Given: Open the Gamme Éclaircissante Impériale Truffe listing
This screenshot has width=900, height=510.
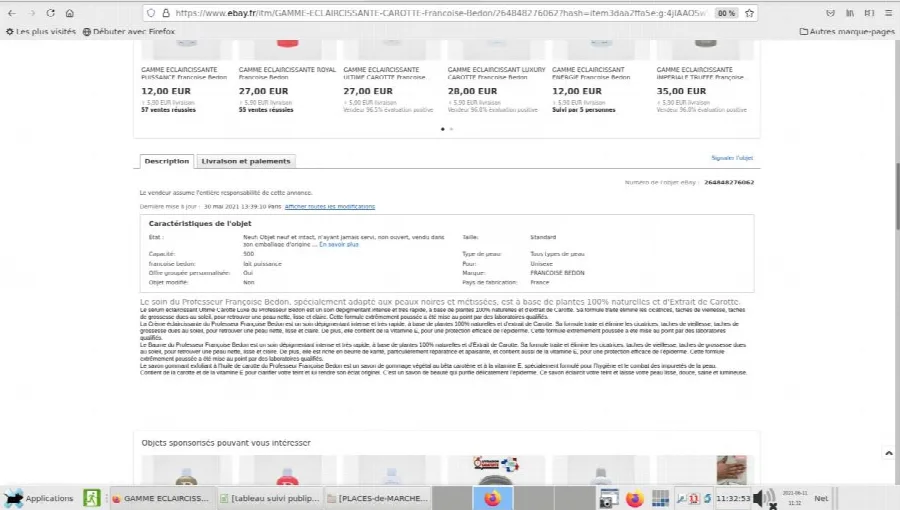Looking at the screenshot, I should click(x=700, y=73).
